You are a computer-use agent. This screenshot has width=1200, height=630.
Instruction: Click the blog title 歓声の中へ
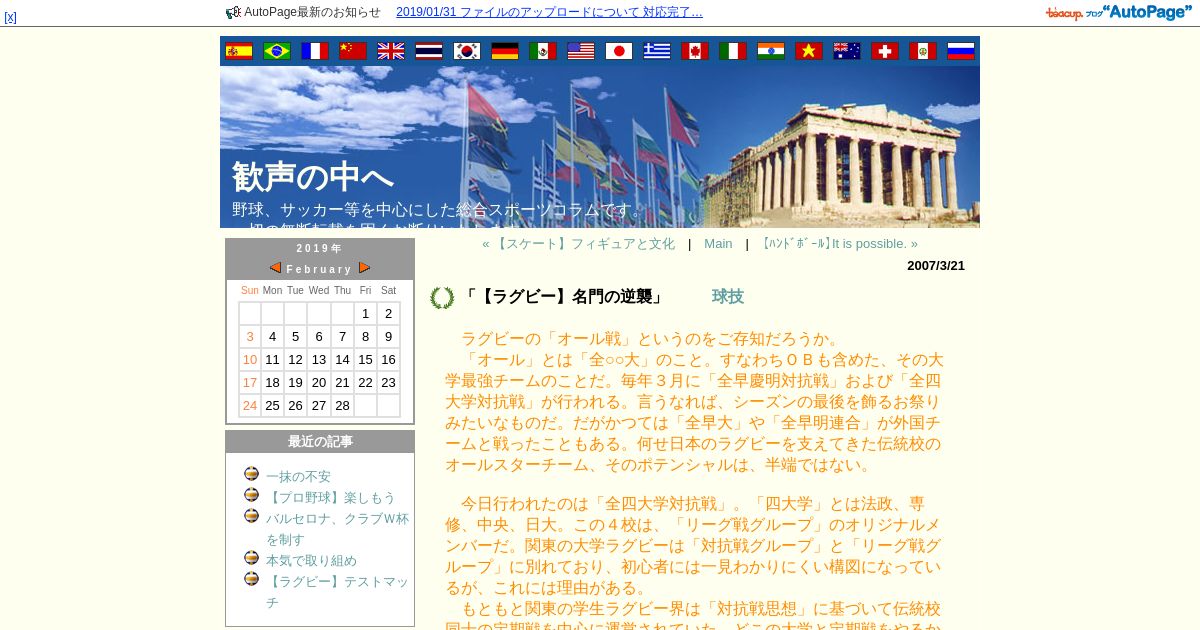point(313,177)
